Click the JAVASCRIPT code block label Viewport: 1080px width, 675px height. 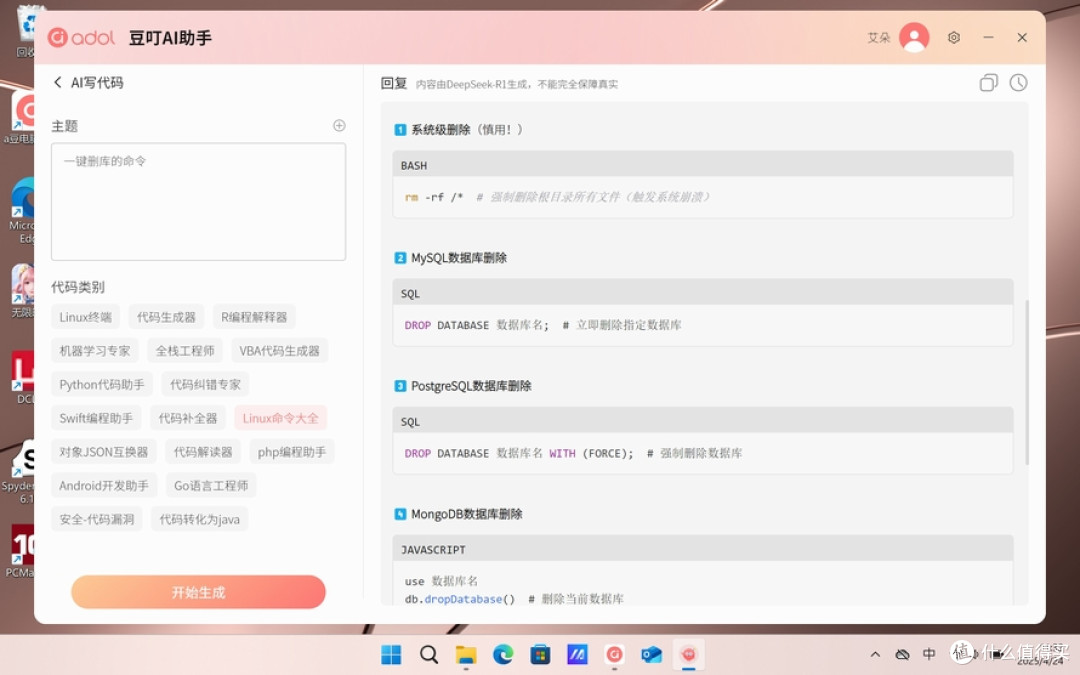pyautogui.click(x=433, y=550)
